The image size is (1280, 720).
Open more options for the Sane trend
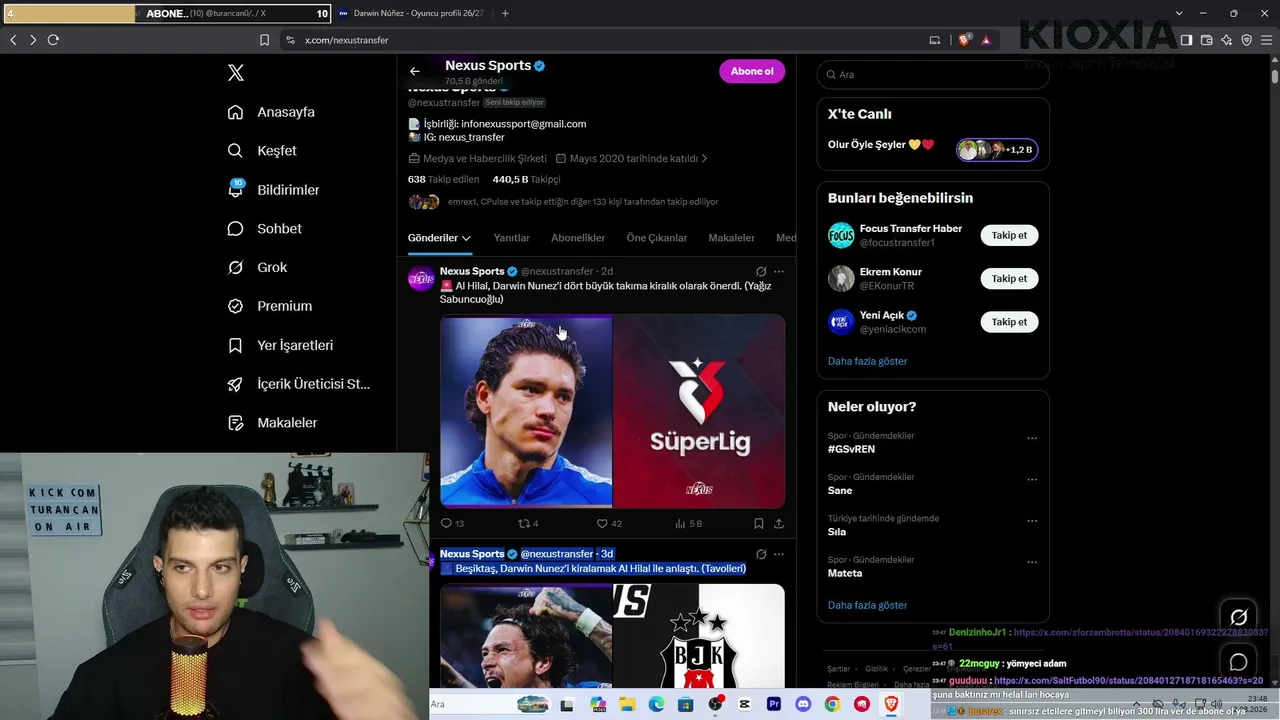[1032, 480]
